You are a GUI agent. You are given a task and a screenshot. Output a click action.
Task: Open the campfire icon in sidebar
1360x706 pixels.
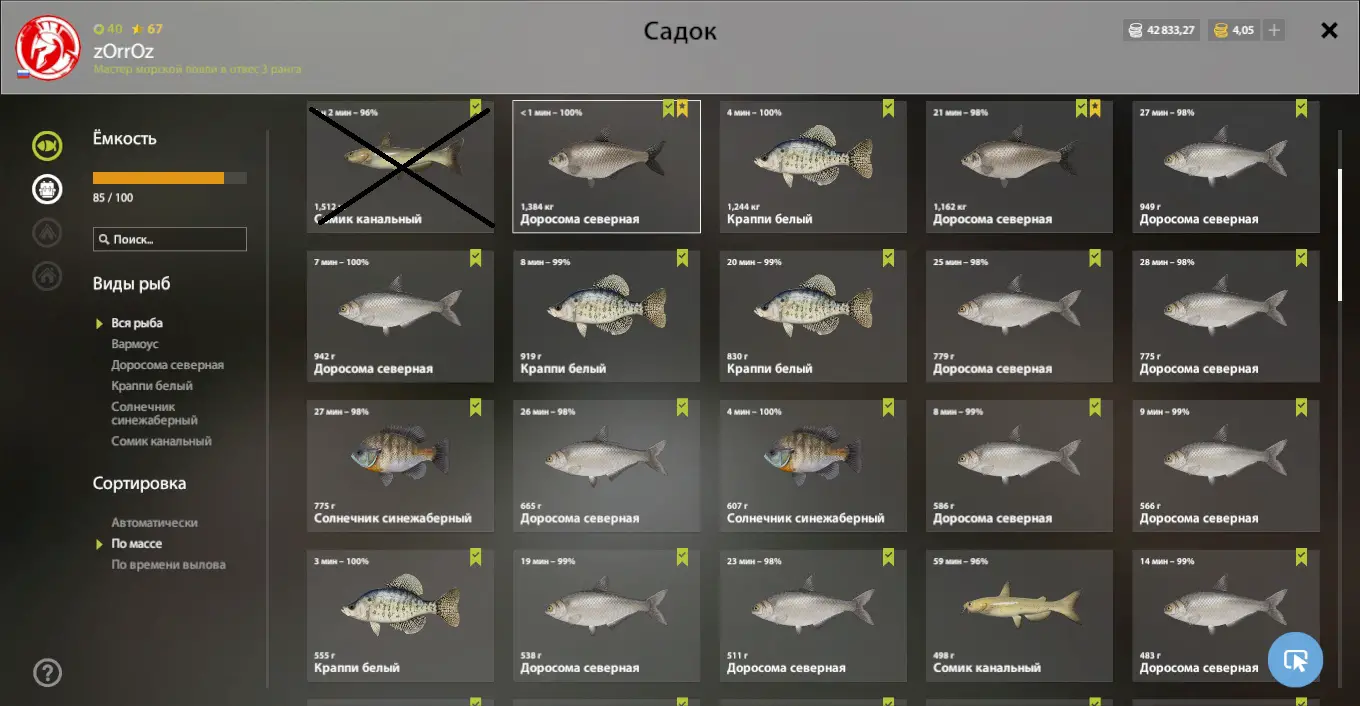pyautogui.click(x=47, y=232)
